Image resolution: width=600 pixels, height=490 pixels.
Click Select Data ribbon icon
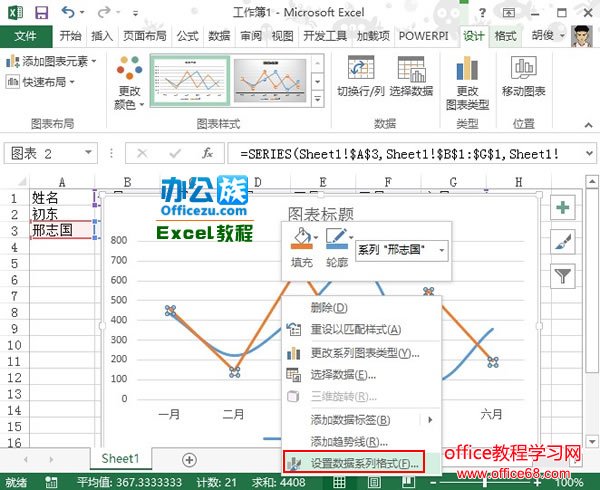(411, 69)
